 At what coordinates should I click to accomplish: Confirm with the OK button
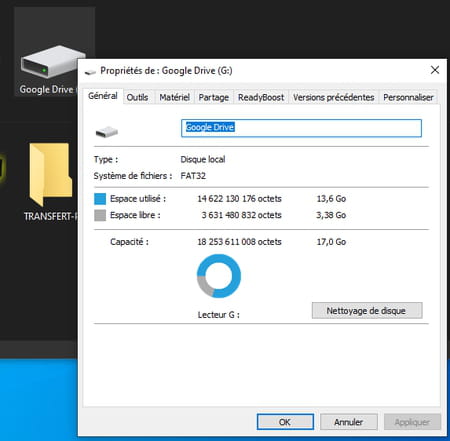[285, 422]
